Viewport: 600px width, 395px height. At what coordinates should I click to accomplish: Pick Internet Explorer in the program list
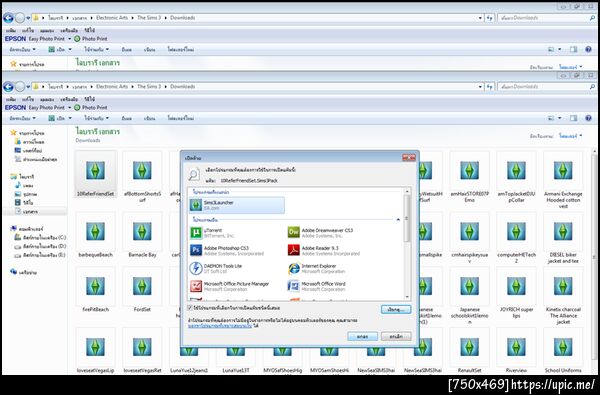tap(316, 268)
